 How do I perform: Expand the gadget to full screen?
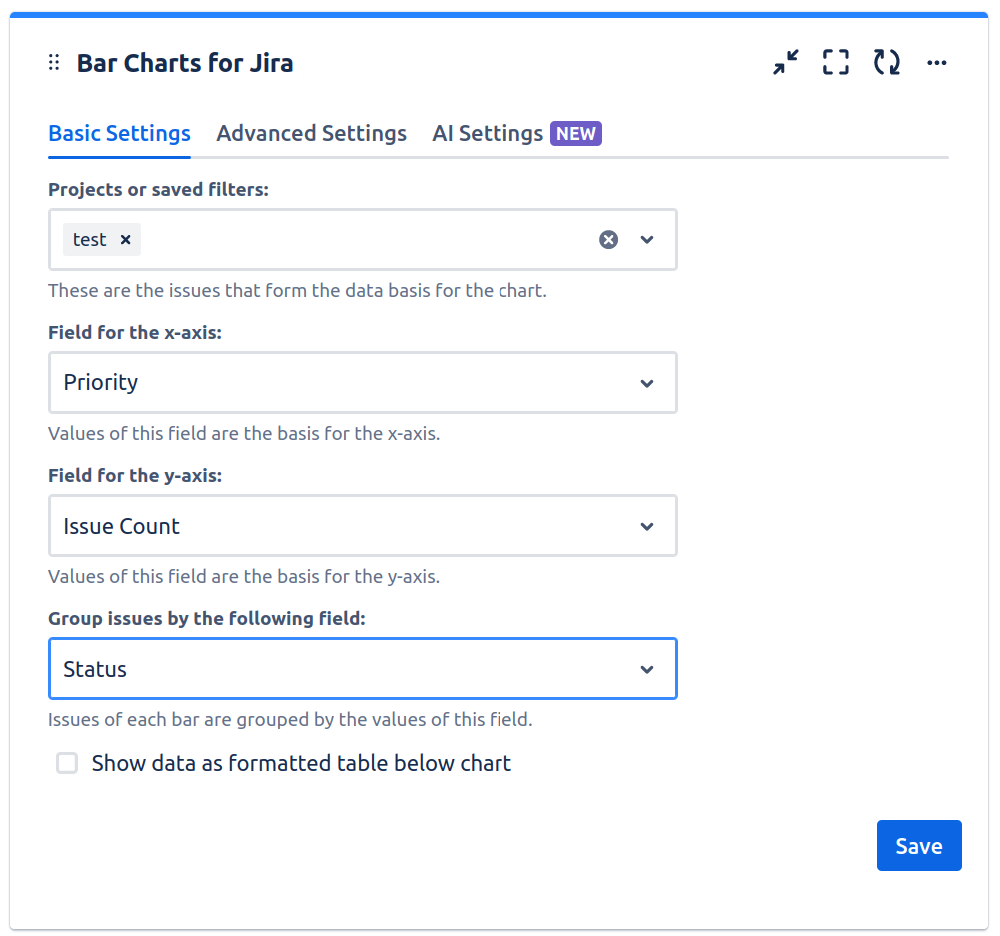tap(836, 63)
